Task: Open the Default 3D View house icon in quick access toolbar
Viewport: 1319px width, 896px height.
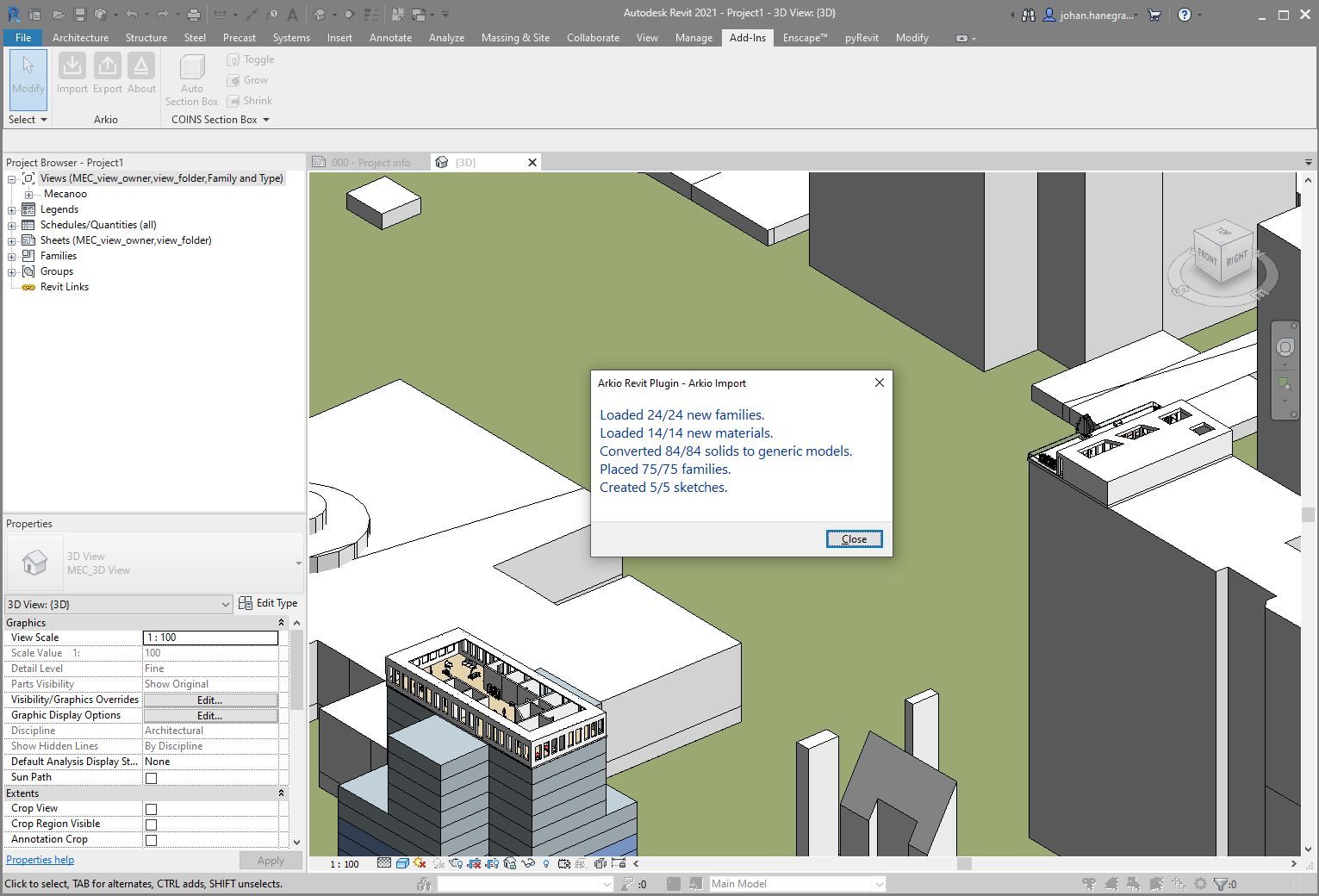Action: (320, 15)
